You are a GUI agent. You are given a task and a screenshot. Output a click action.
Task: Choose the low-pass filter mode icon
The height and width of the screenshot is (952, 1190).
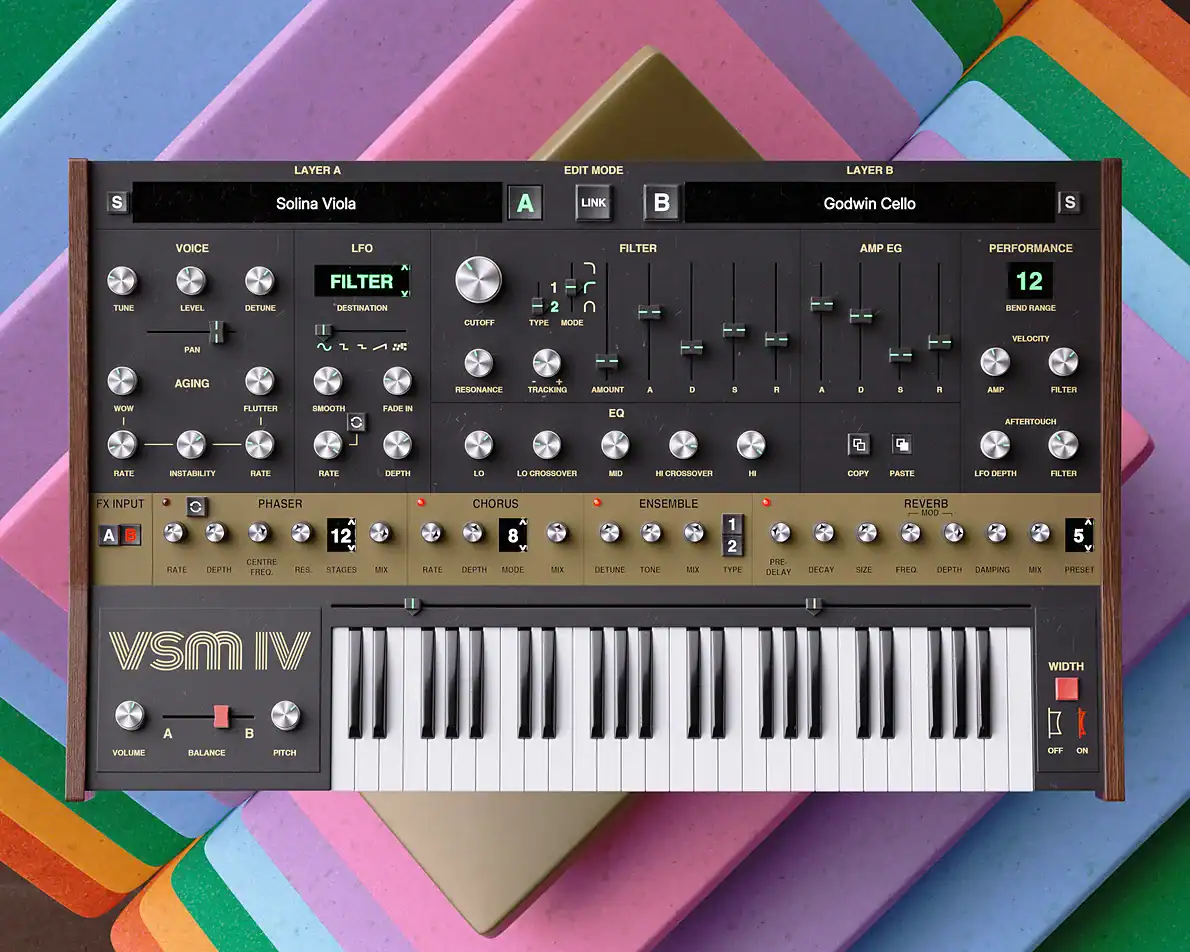tap(590, 269)
